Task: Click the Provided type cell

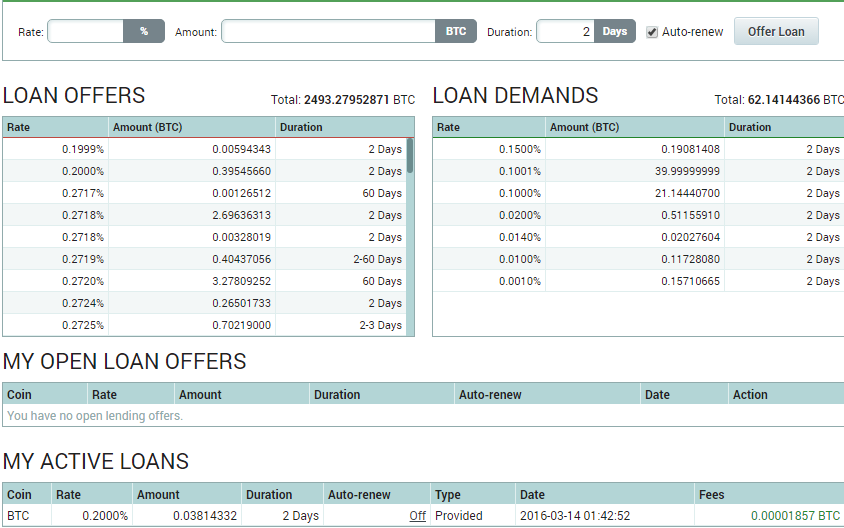Action: tap(459, 516)
